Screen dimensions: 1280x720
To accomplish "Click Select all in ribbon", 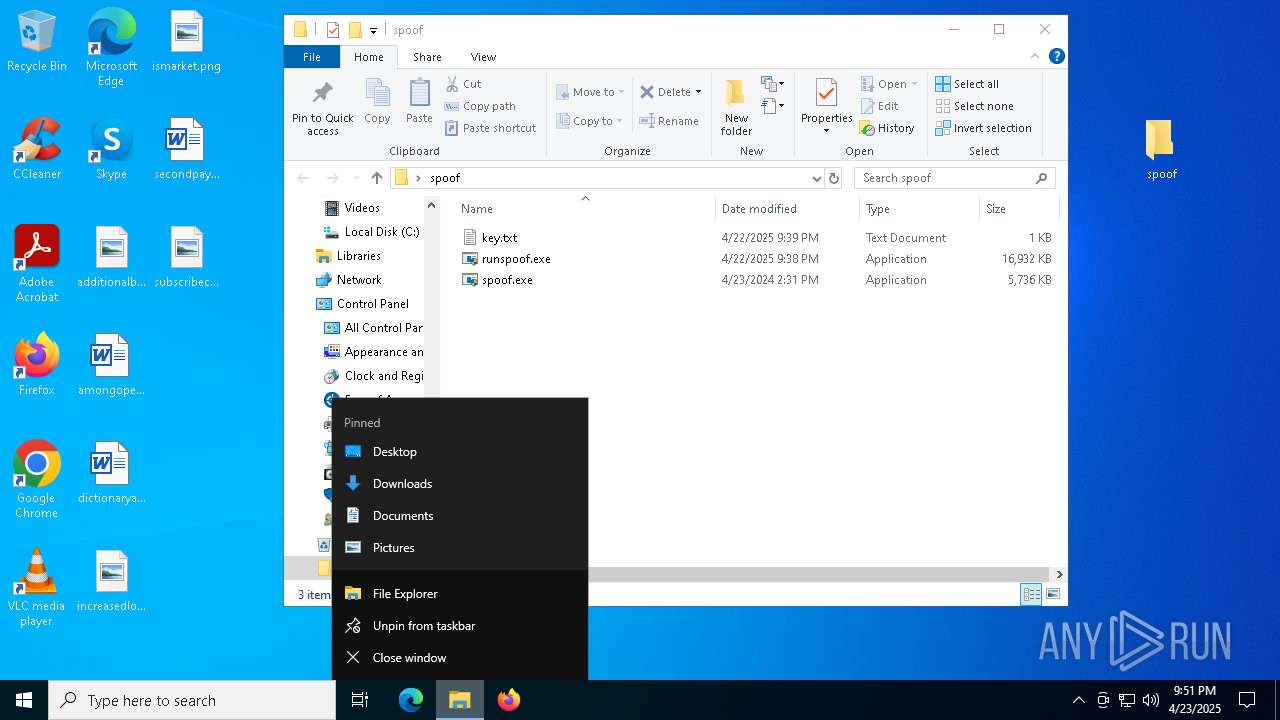I will [967, 84].
